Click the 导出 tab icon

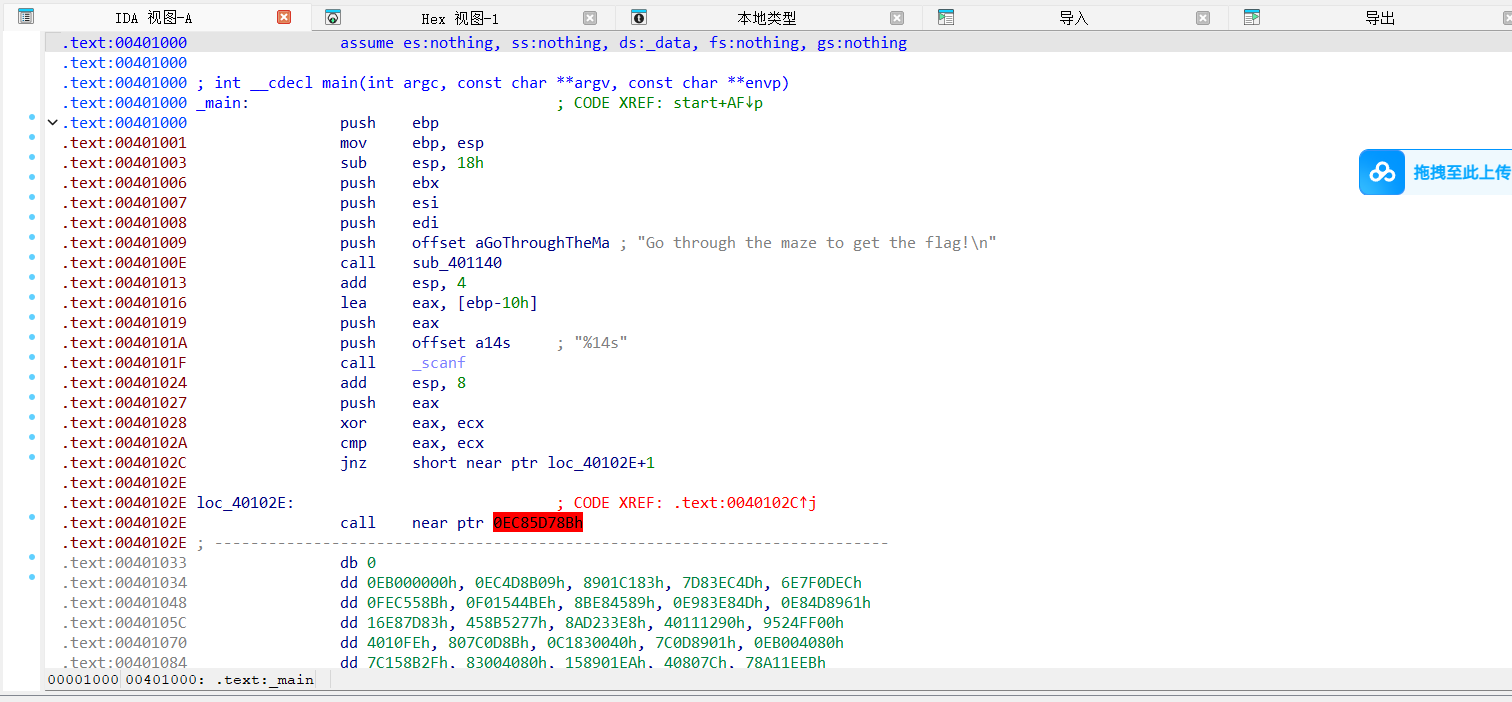pos(1252,17)
